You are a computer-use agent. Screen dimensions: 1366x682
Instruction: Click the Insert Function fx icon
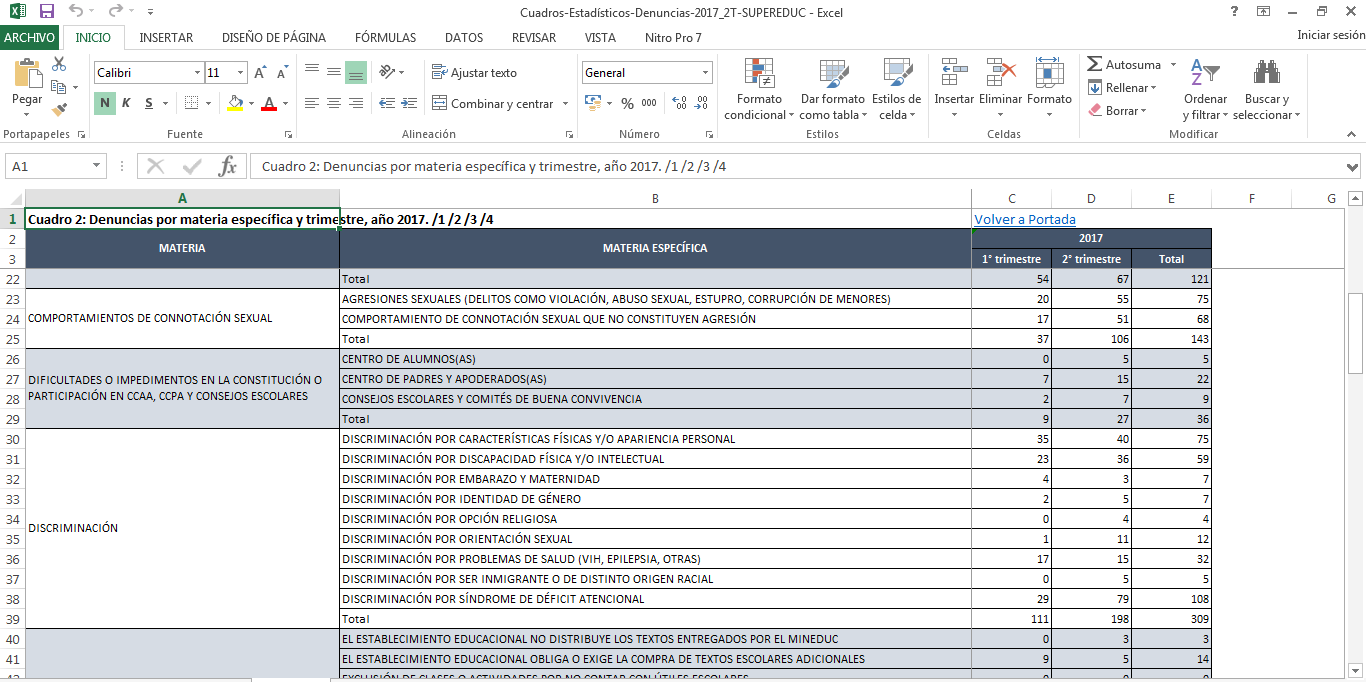click(228, 166)
